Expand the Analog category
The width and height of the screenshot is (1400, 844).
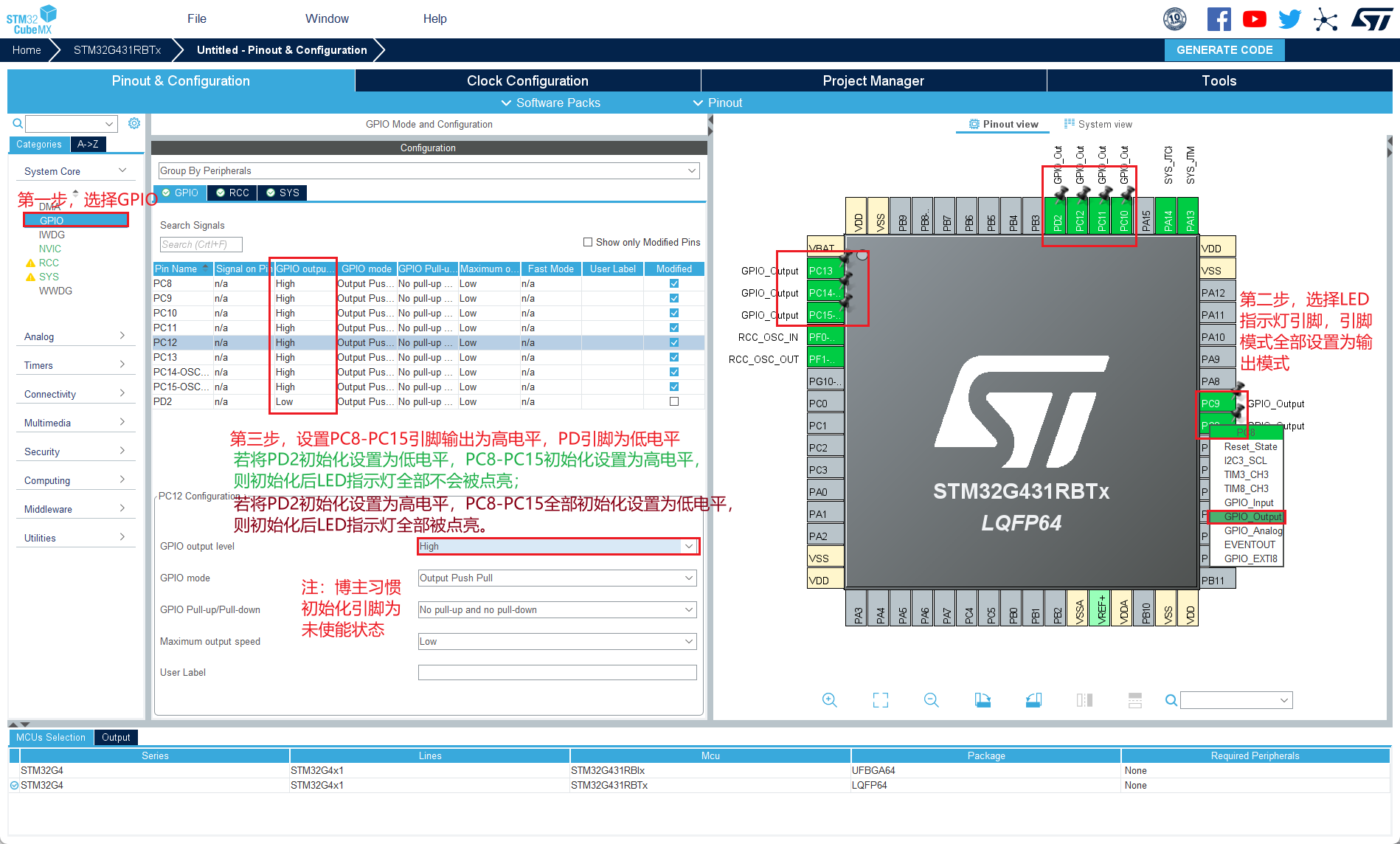(x=75, y=336)
